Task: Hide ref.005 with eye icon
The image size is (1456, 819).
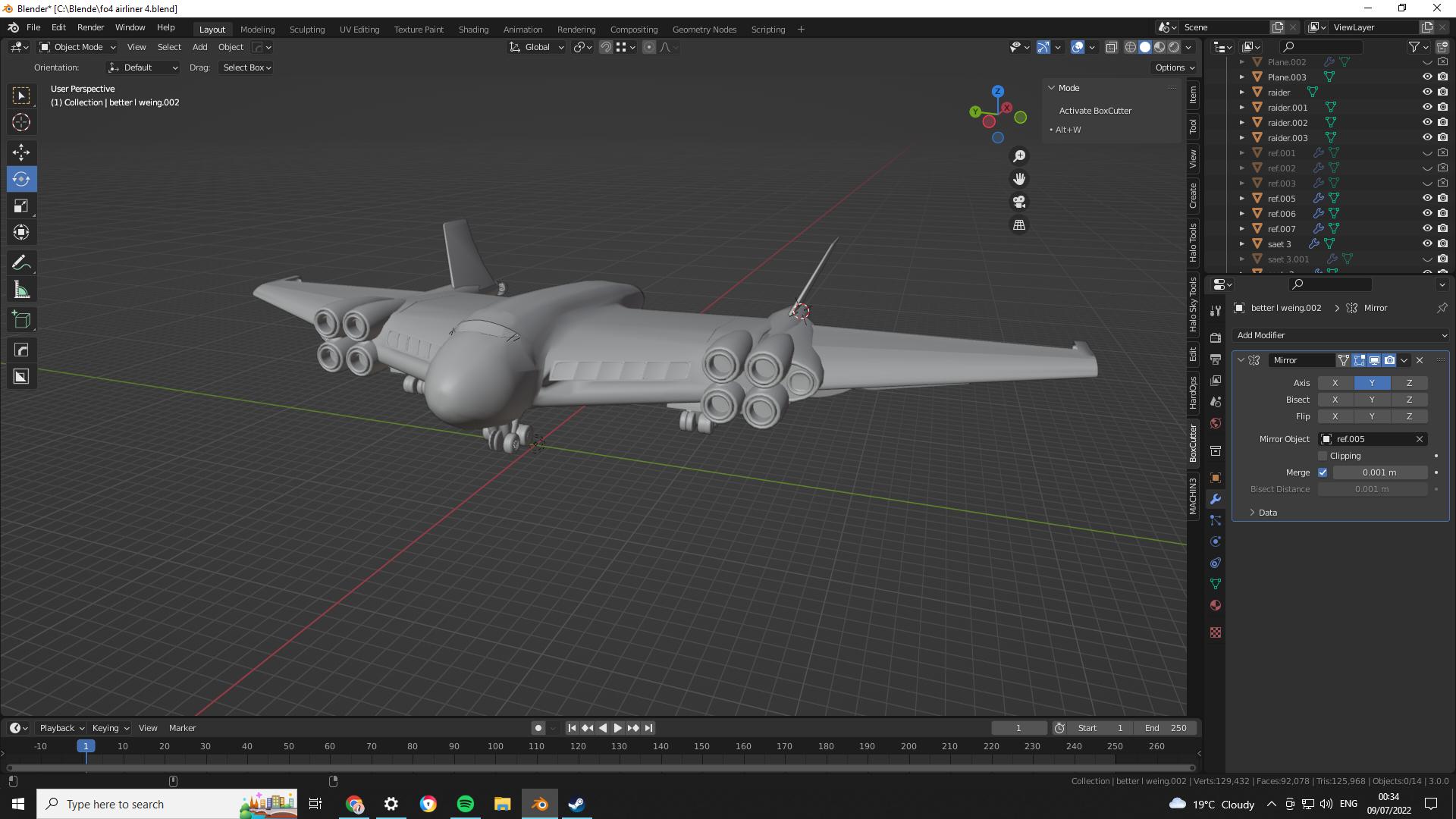Action: [x=1426, y=198]
